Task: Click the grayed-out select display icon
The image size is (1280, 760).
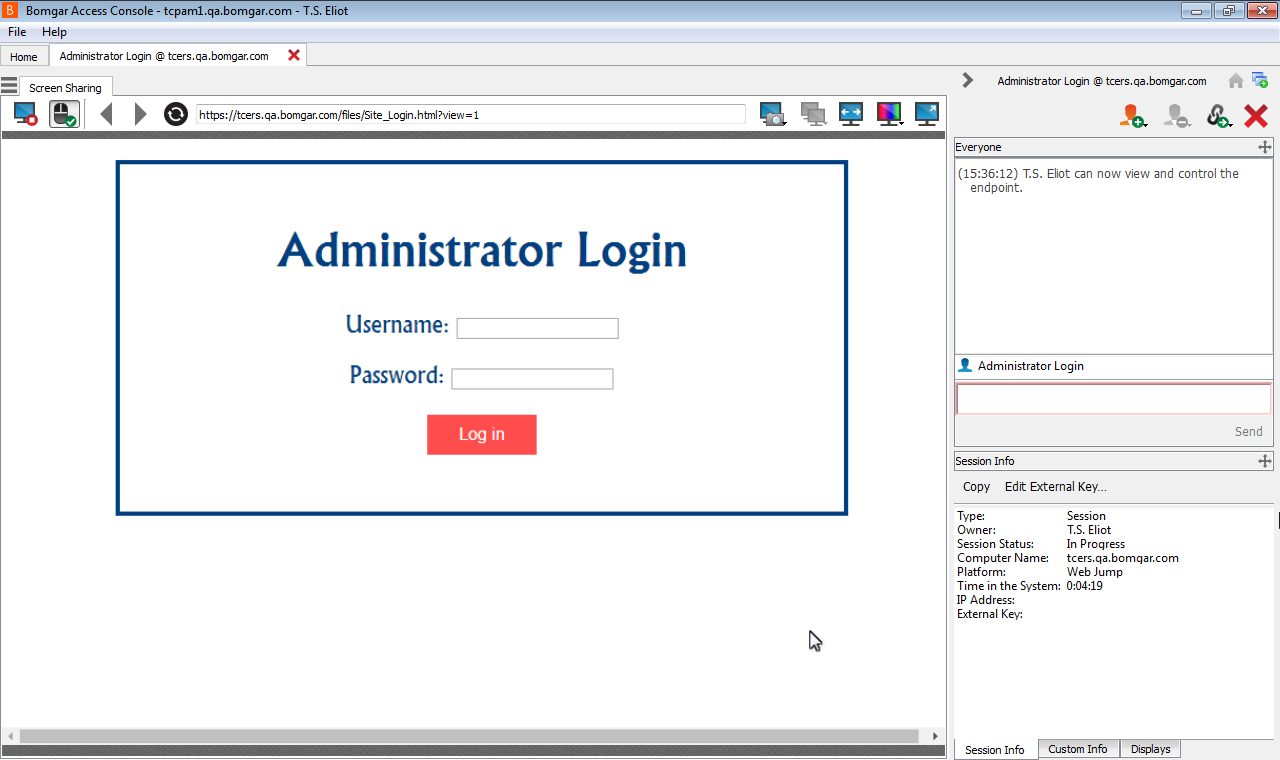Action: pos(814,114)
